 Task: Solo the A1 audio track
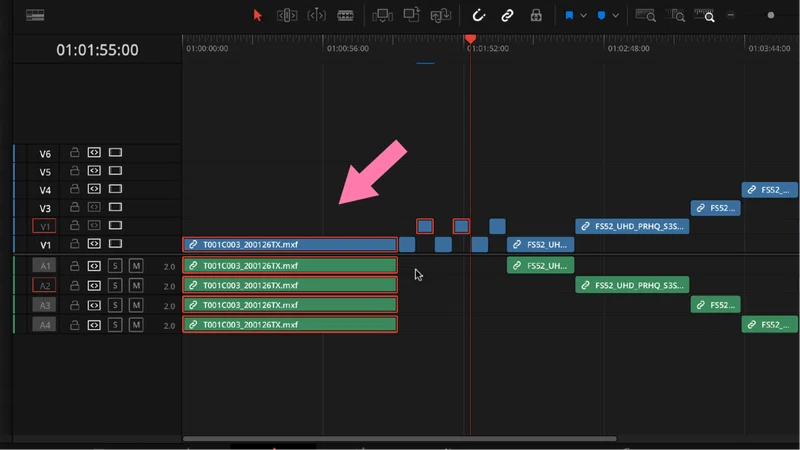click(115, 266)
